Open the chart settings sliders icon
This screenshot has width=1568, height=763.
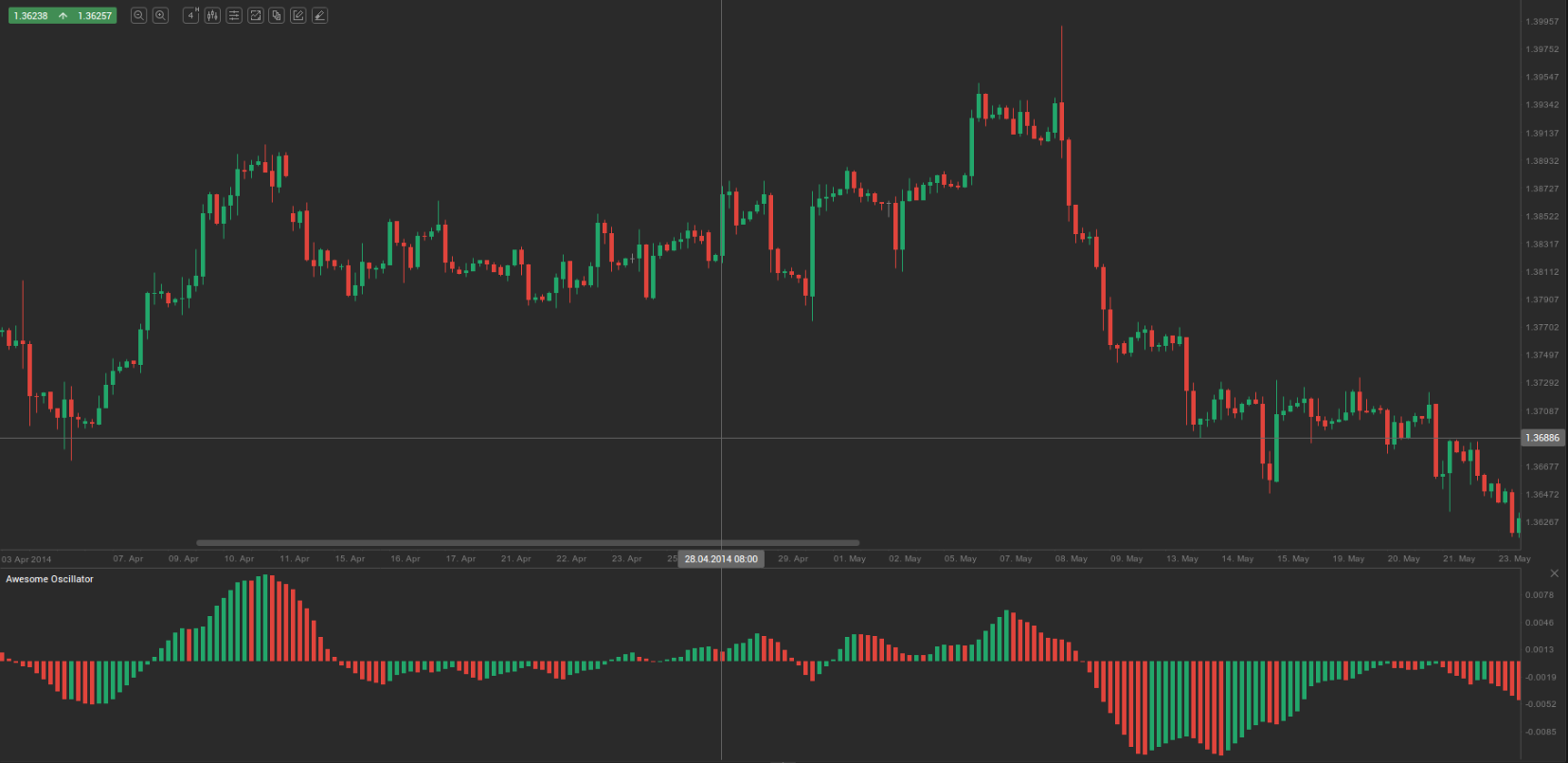[x=234, y=15]
